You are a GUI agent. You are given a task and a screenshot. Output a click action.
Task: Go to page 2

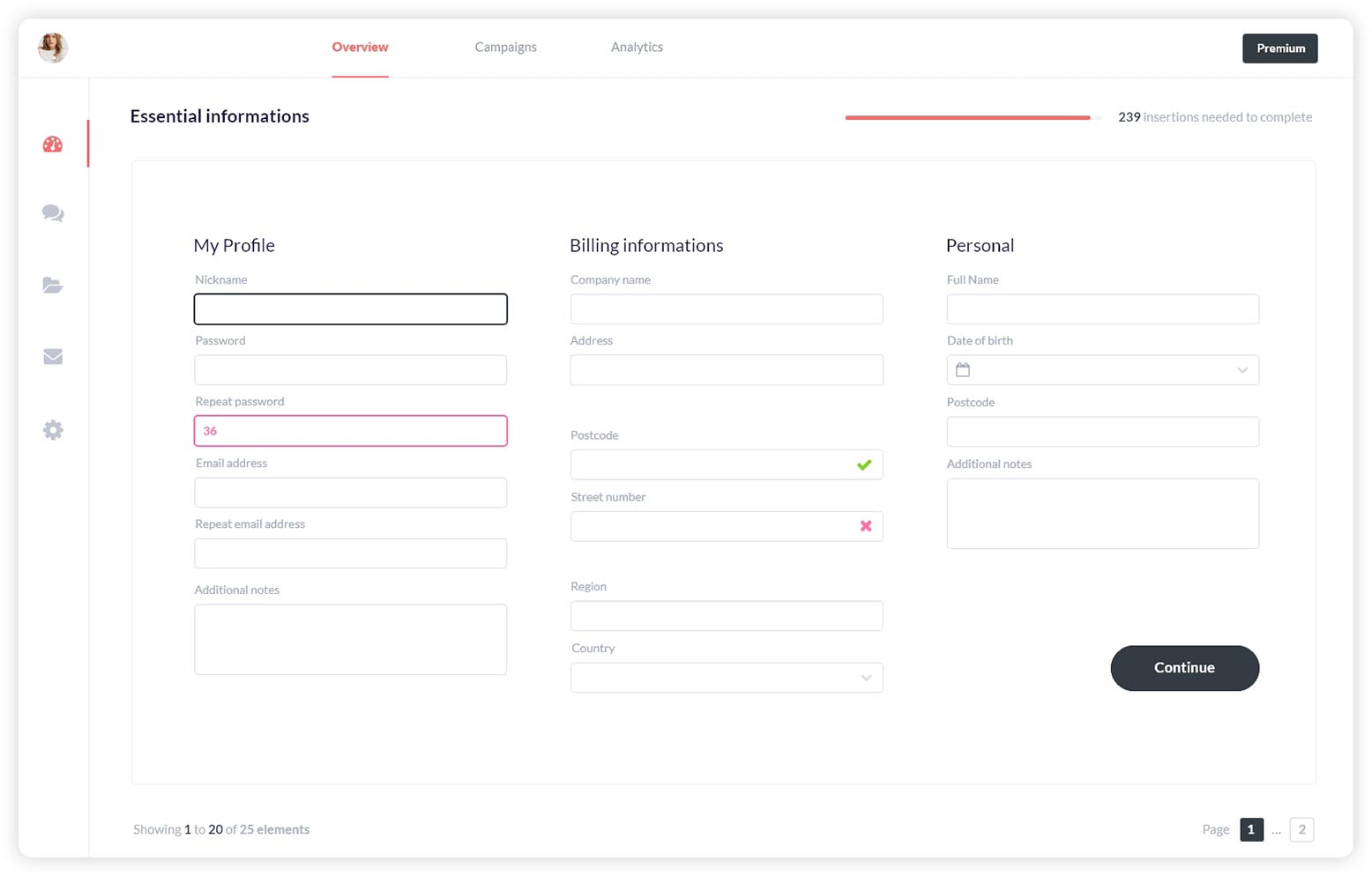1301,829
